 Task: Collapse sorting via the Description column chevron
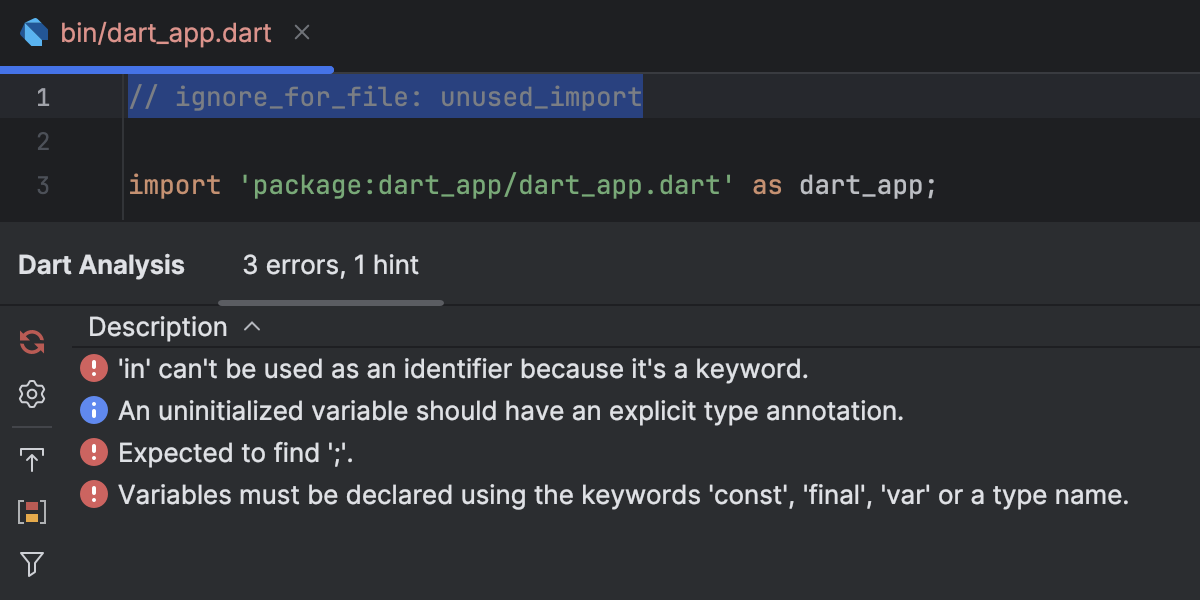pos(252,326)
